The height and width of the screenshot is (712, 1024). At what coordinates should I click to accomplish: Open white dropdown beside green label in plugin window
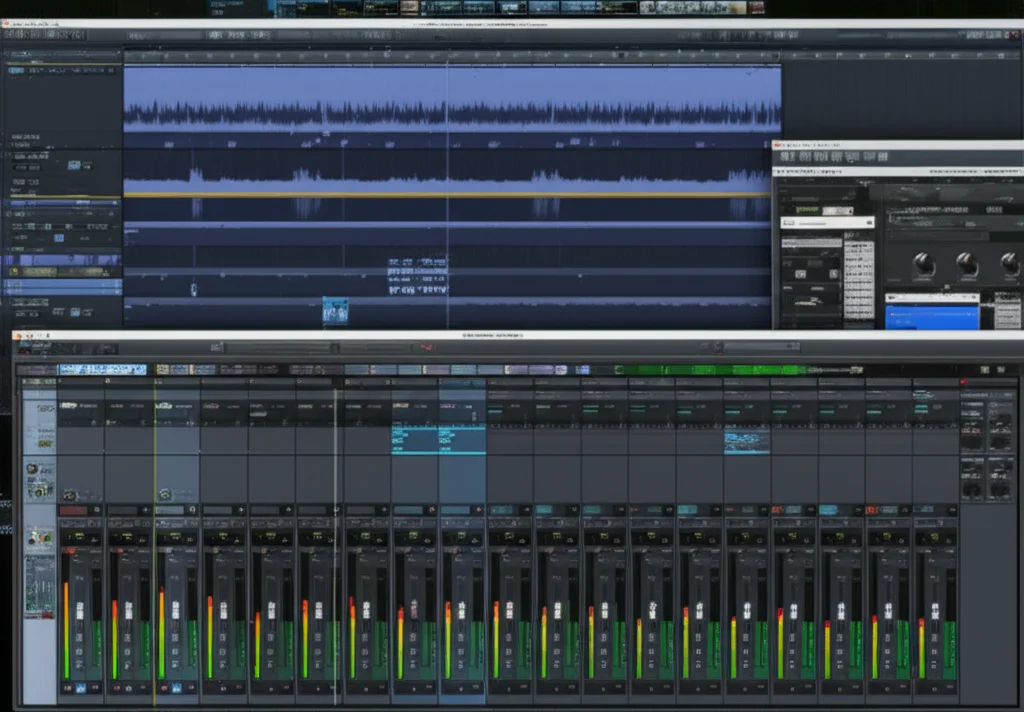(837, 210)
